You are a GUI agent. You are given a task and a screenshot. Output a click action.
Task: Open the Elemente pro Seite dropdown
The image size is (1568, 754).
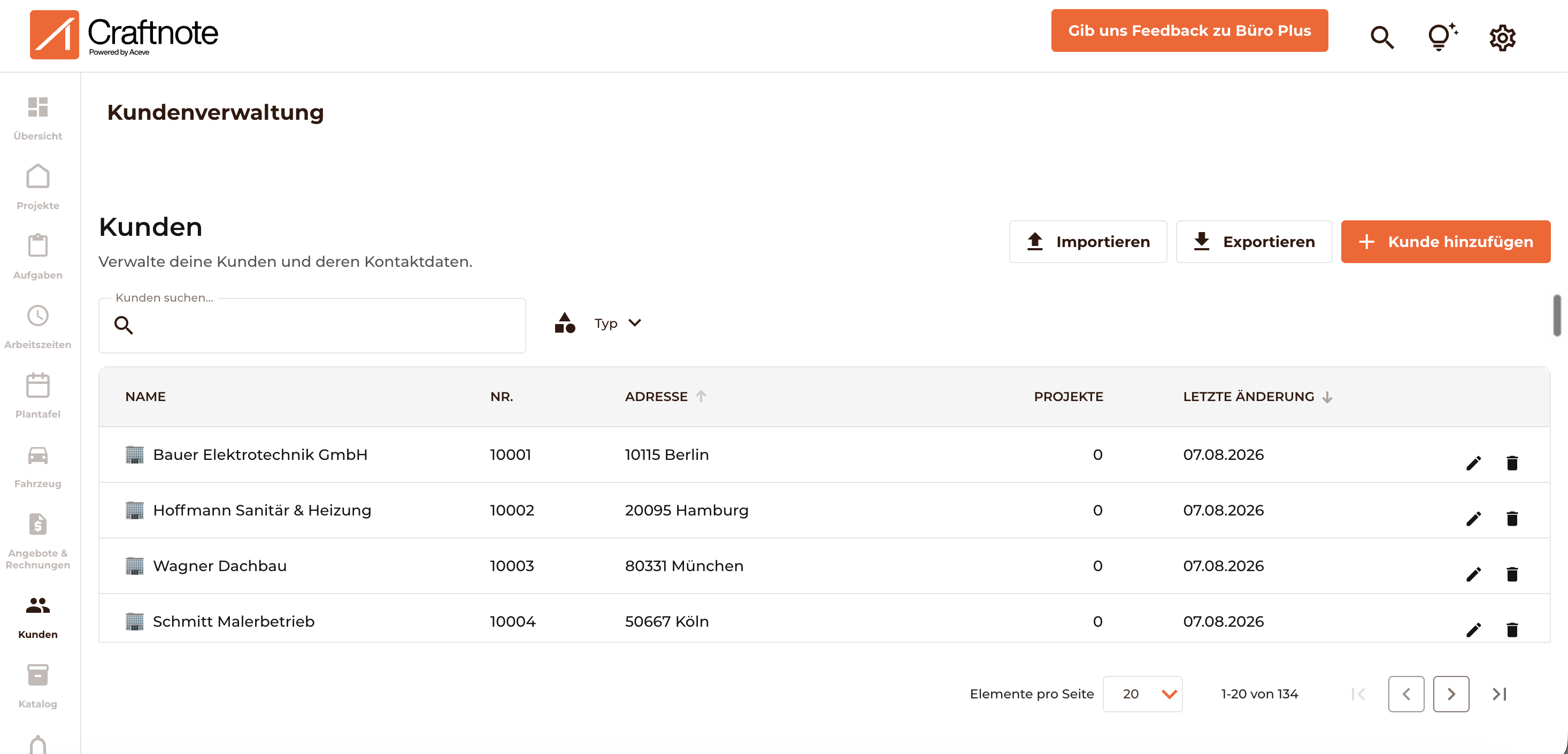click(1142, 694)
